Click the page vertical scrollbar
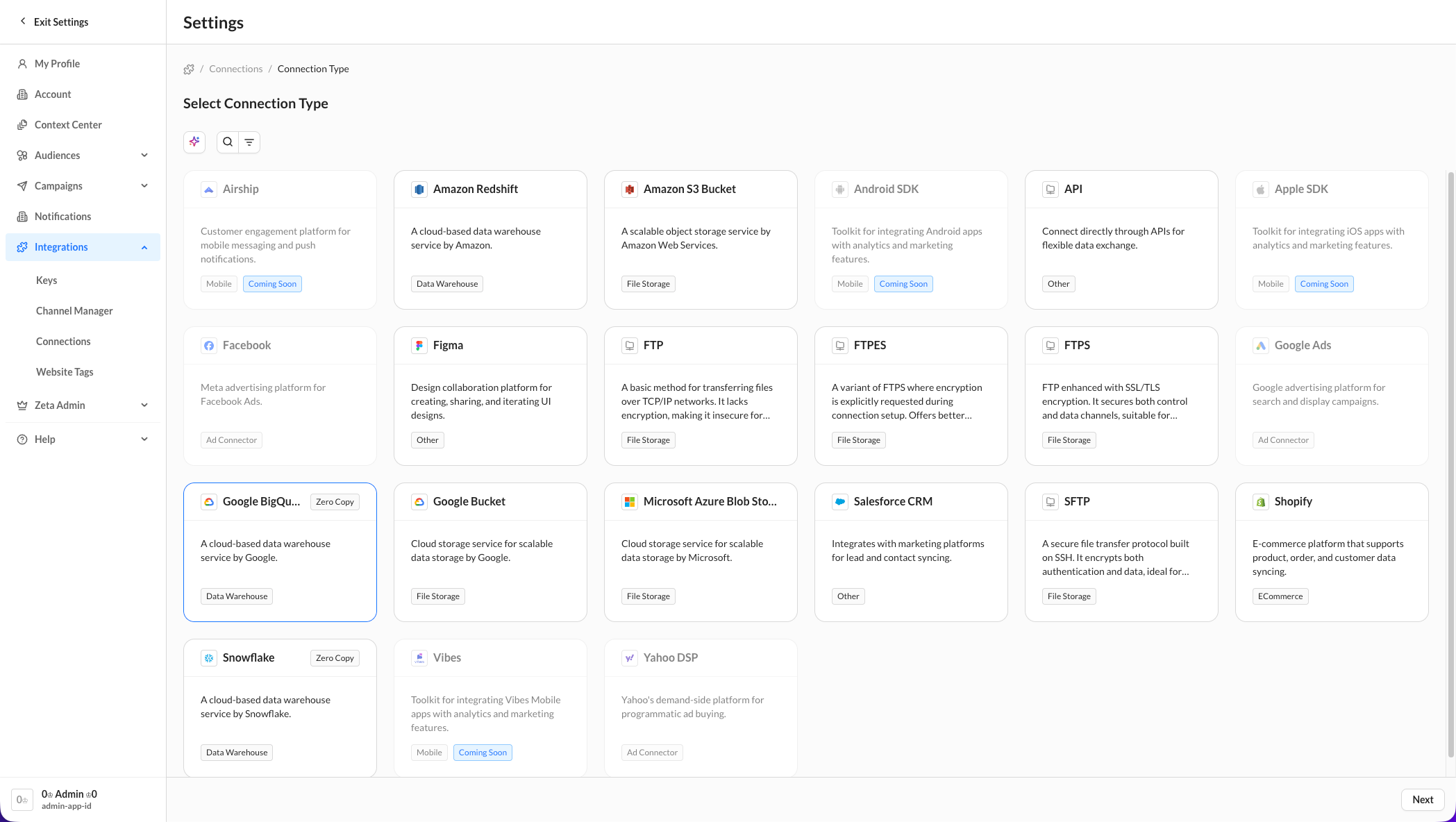The height and width of the screenshot is (822, 1456). pos(1450,465)
